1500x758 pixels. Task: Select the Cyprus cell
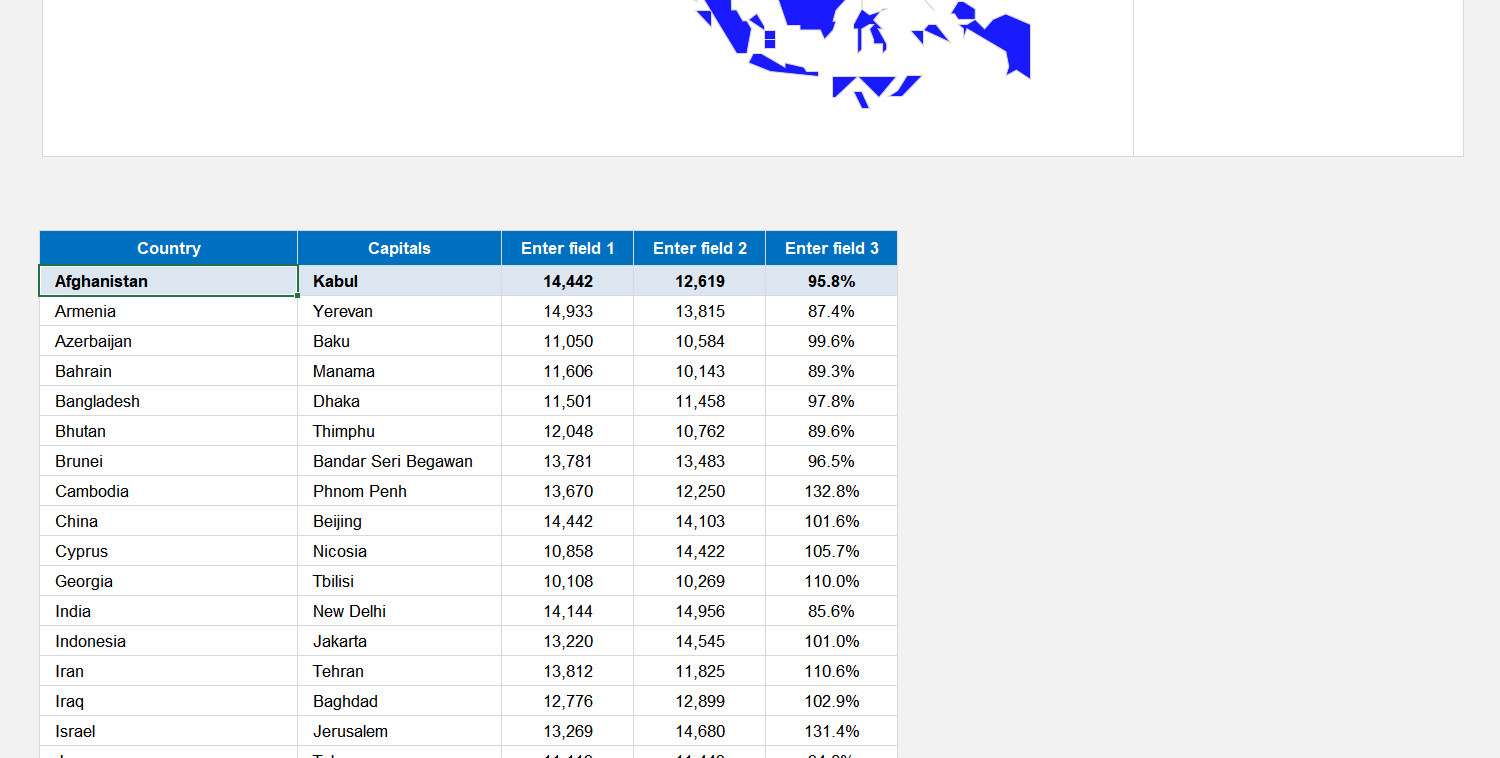pyautogui.click(x=168, y=551)
